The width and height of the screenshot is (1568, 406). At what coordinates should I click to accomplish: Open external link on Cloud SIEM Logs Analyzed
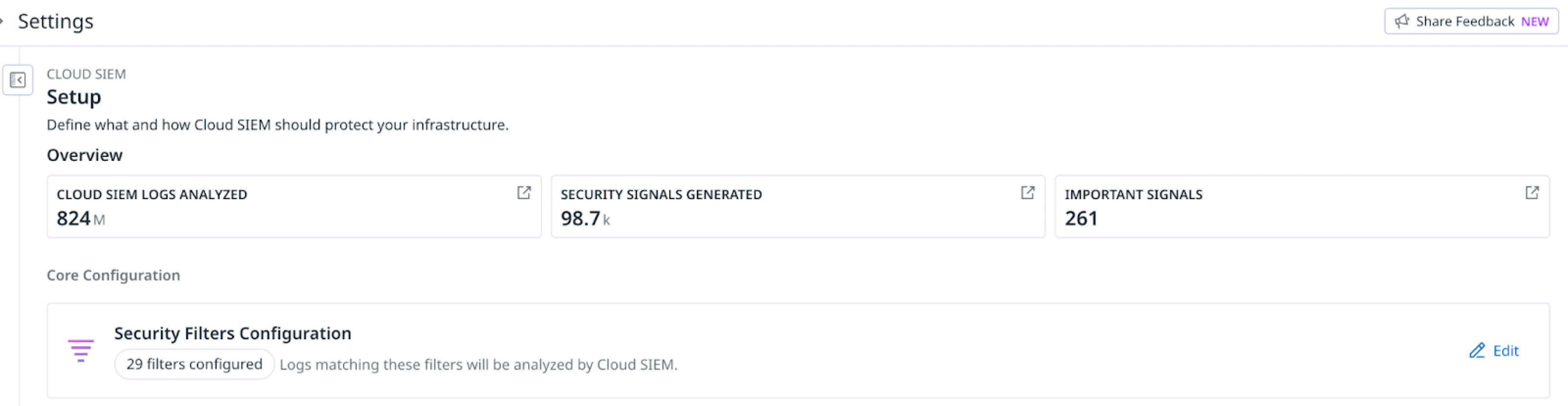pos(523,192)
